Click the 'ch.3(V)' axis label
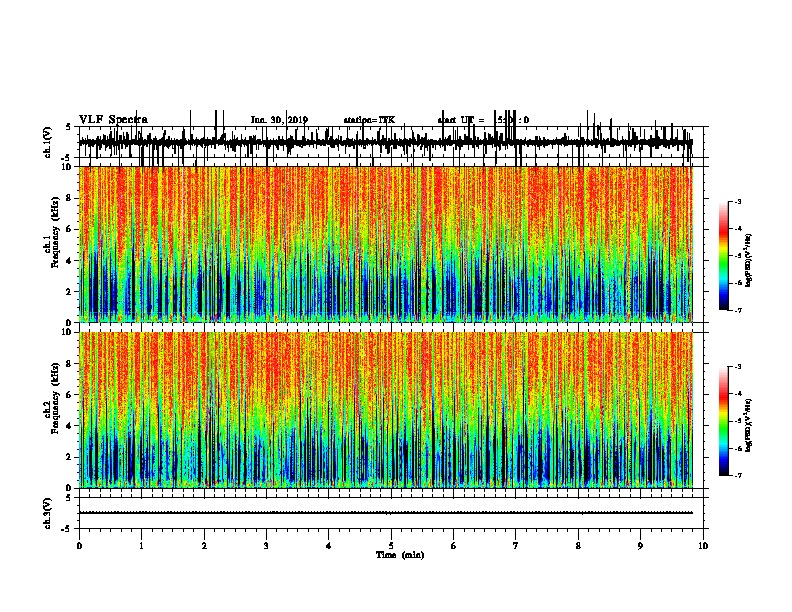Screen dimensions: 792x612 (x=48, y=513)
